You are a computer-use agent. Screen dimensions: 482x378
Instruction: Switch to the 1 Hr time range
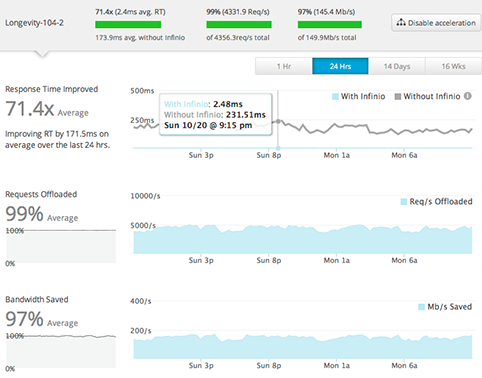[284, 66]
